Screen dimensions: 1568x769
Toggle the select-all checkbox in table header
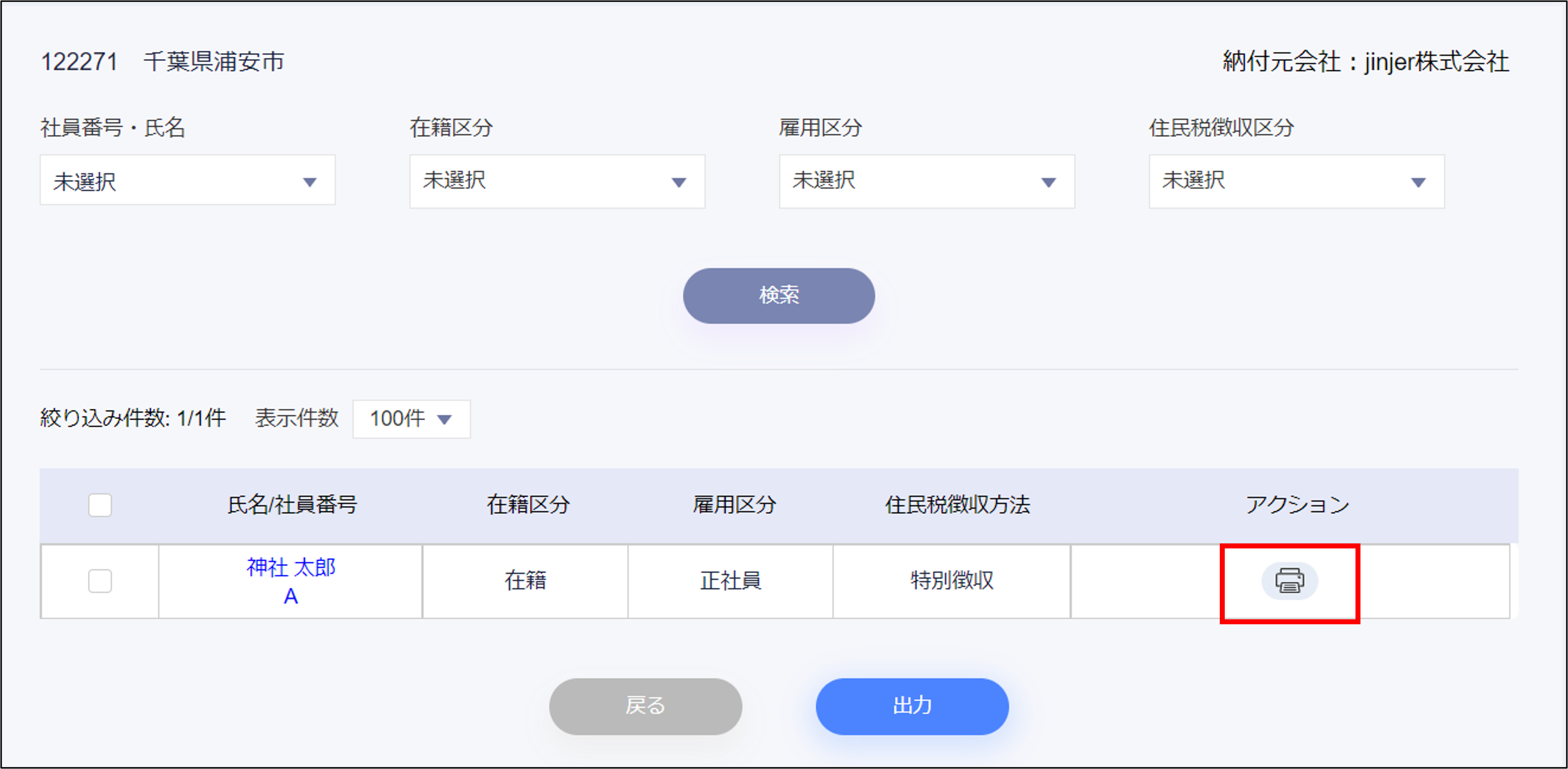coord(100,505)
